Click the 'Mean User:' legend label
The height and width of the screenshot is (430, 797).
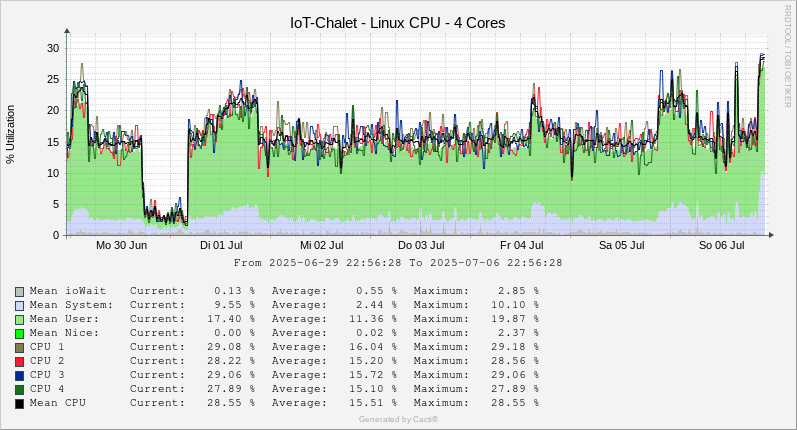(65, 319)
